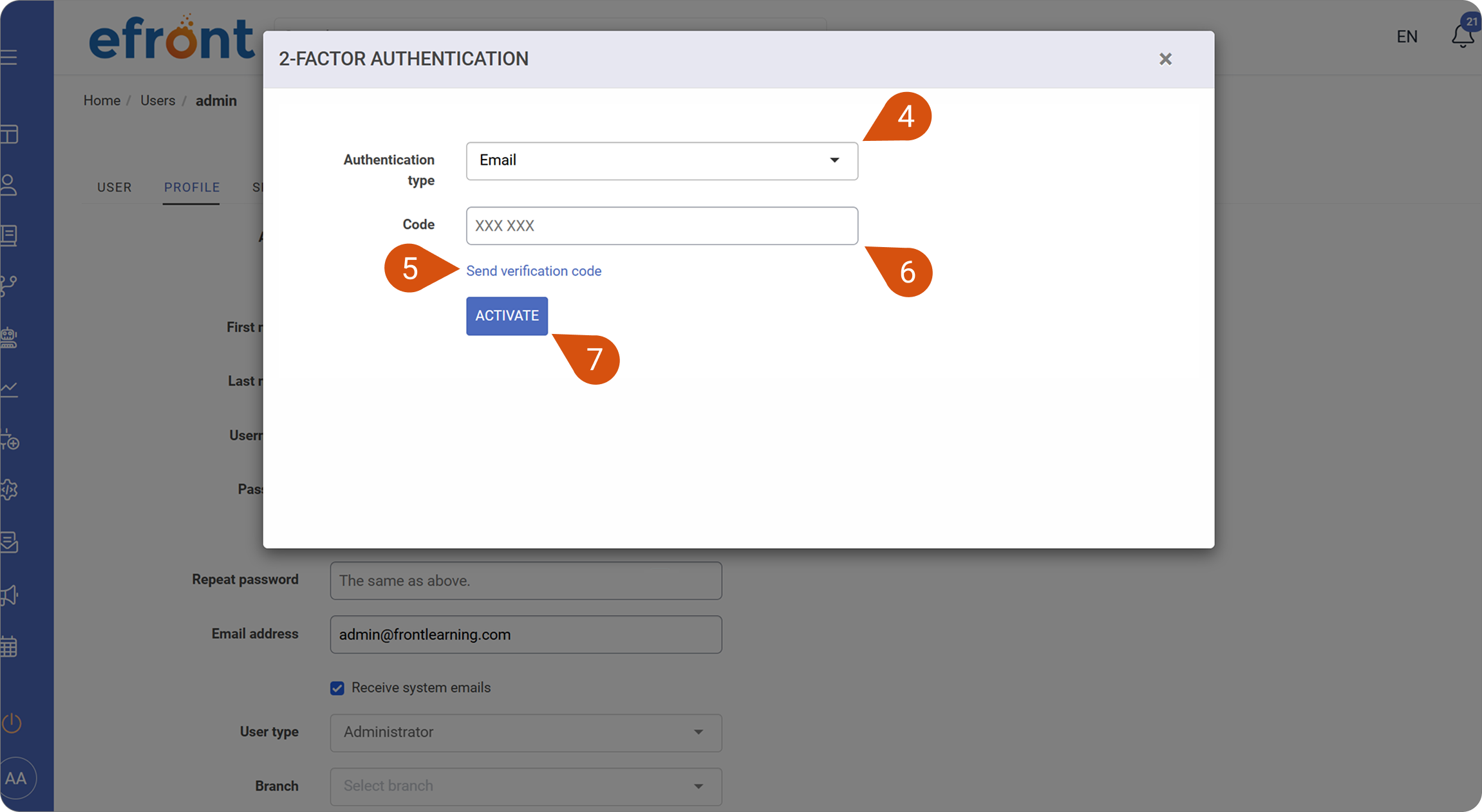Click the calendar icon in sidebar
The width and height of the screenshot is (1482, 812).
pos(9,646)
